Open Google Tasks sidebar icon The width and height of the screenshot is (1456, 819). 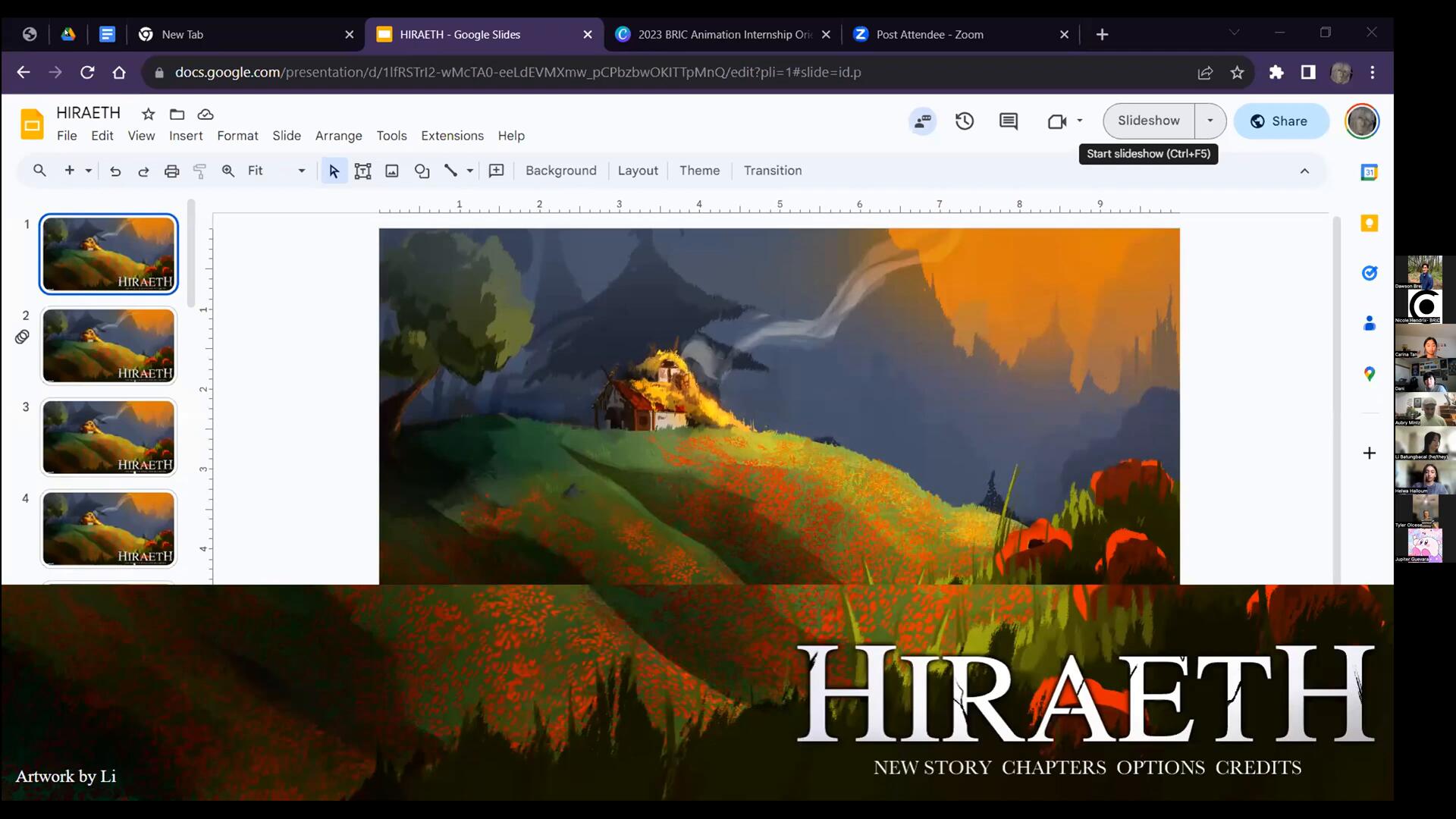(1369, 273)
